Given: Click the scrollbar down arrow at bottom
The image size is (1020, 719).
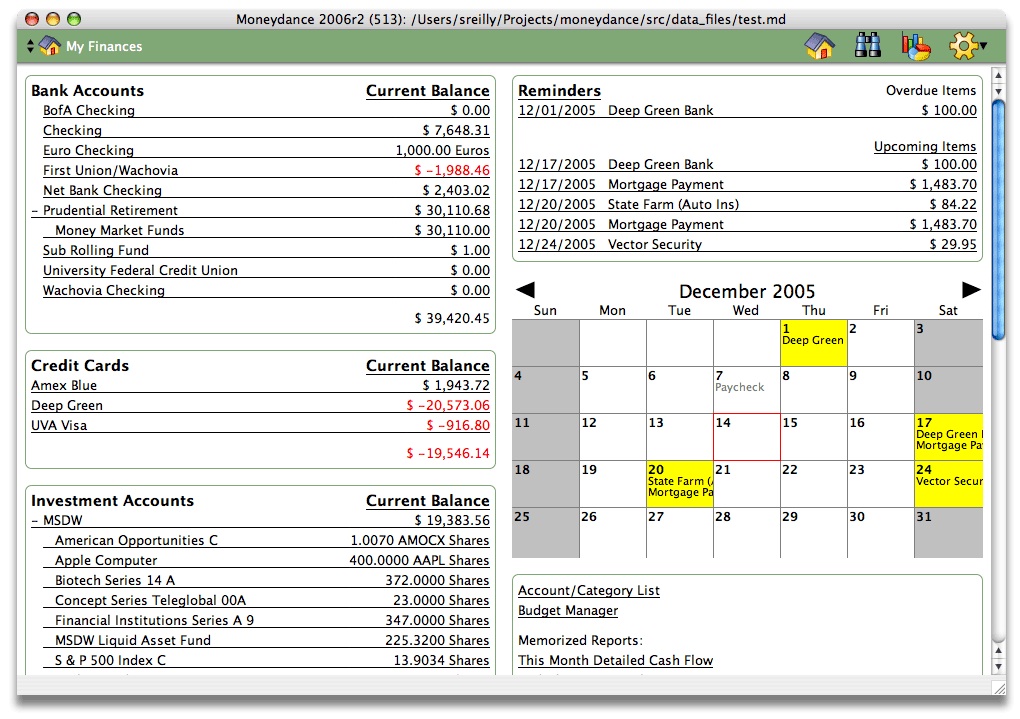Looking at the screenshot, I should tap(999, 666).
